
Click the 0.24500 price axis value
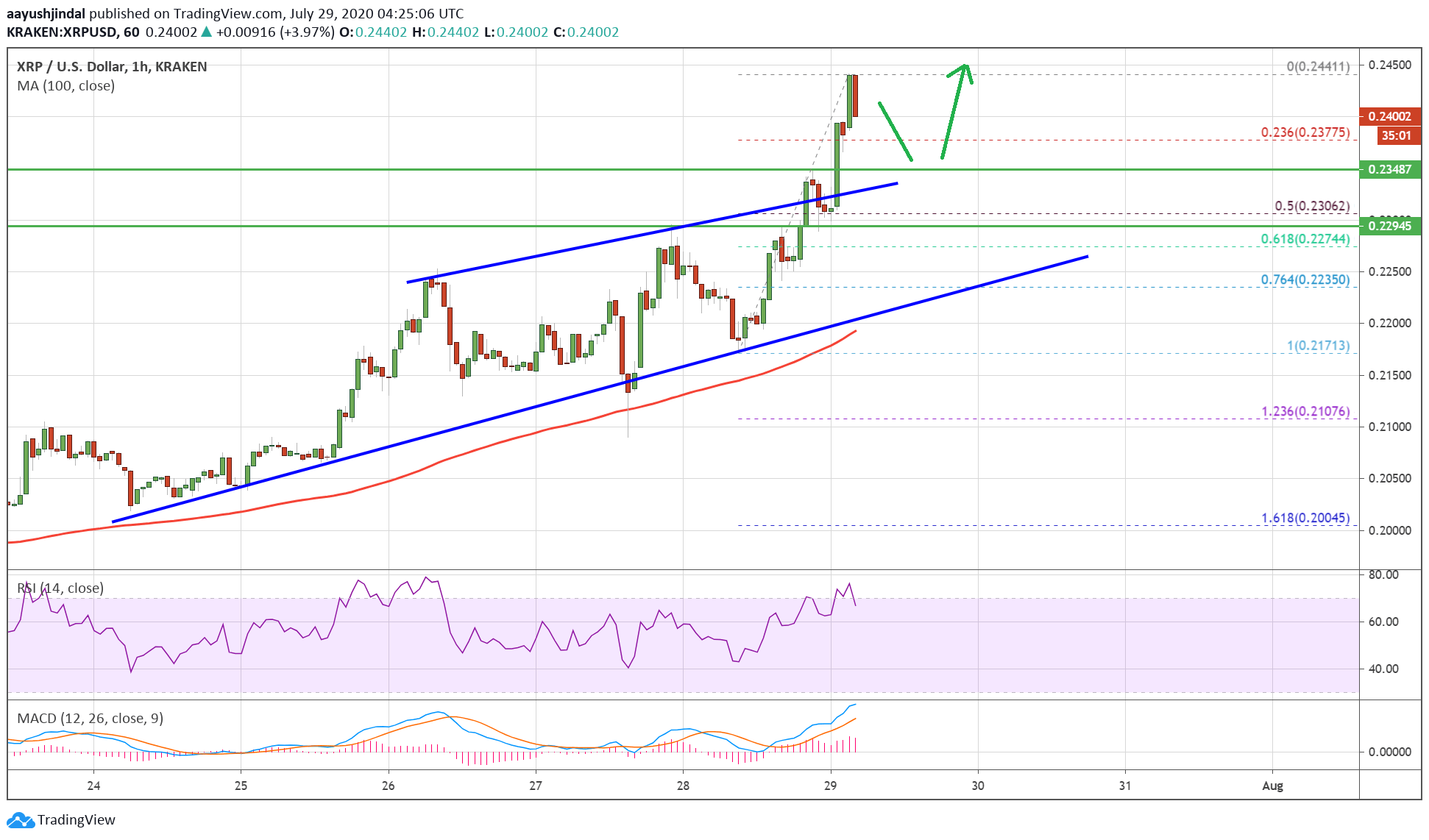[1389, 65]
